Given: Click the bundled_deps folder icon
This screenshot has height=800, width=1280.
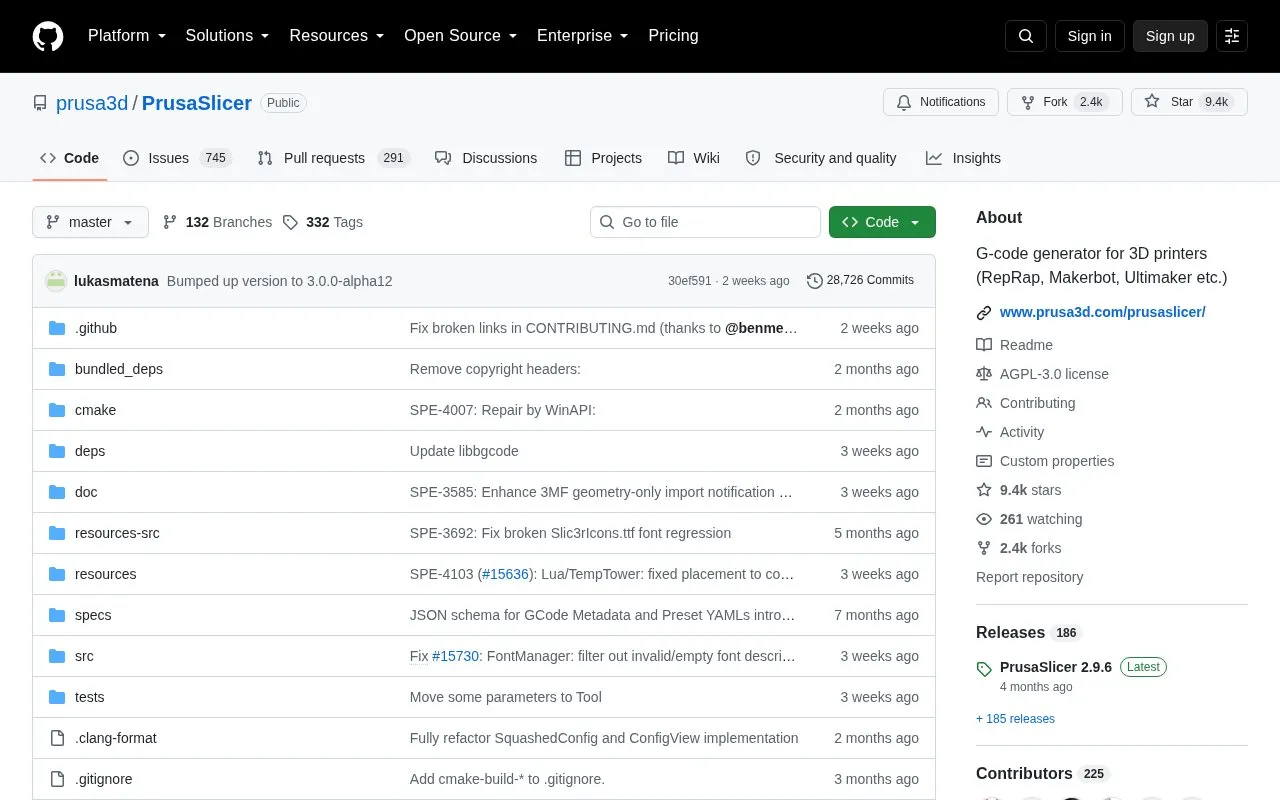Looking at the screenshot, I should click(x=57, y=369).
